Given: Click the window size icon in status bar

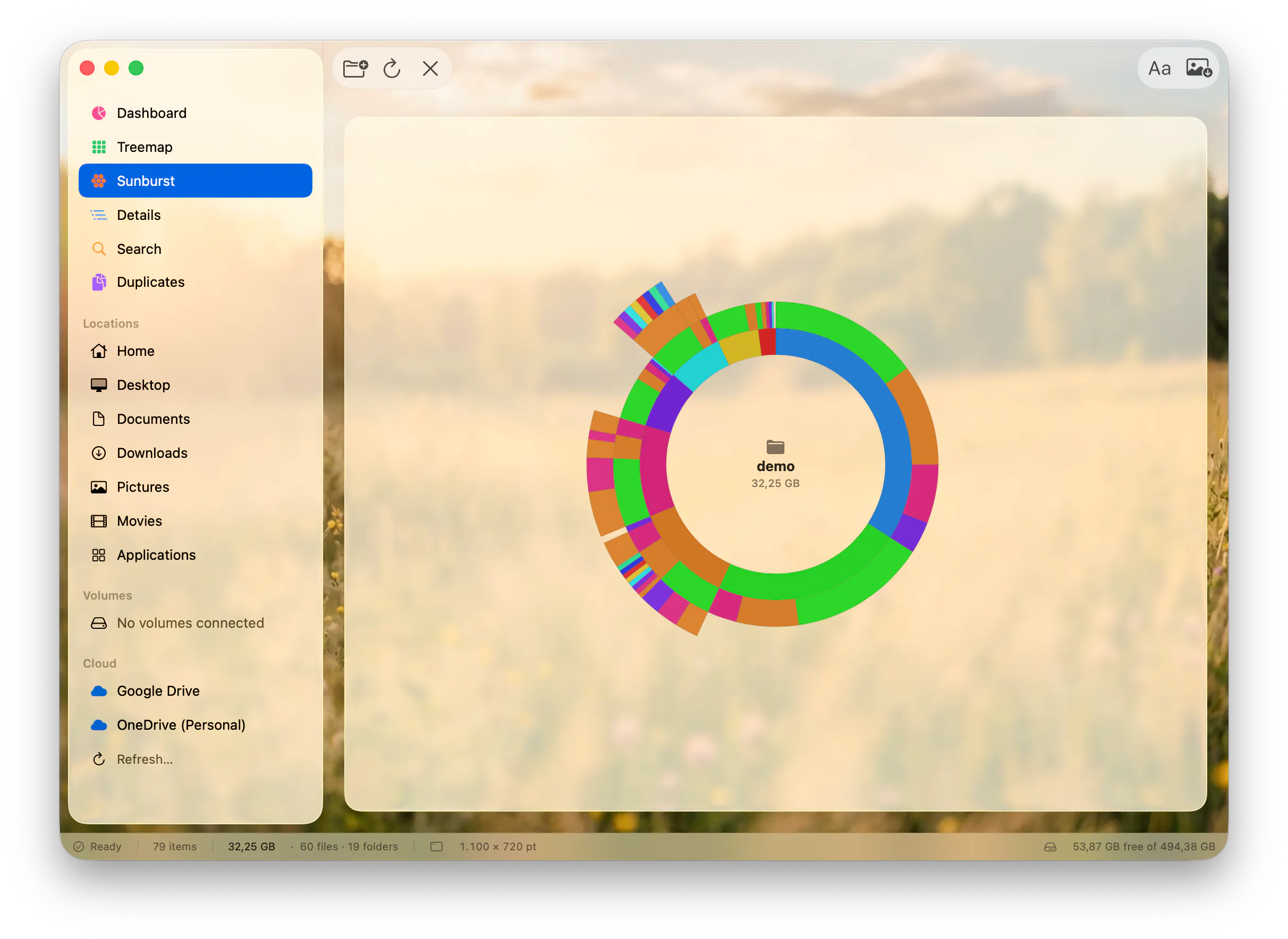Looking at the screenshot, I should [x=437, y=848].
